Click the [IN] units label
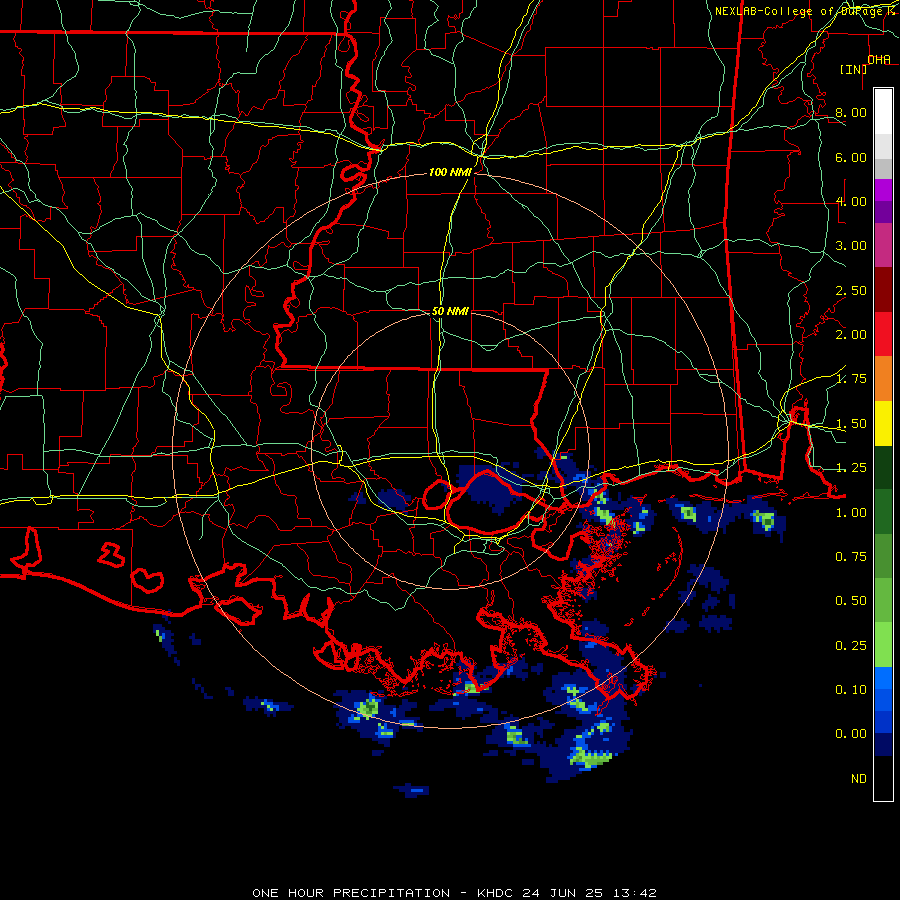Screen dimensions: 900x900 pyautogui.click(x=854, y=69)
